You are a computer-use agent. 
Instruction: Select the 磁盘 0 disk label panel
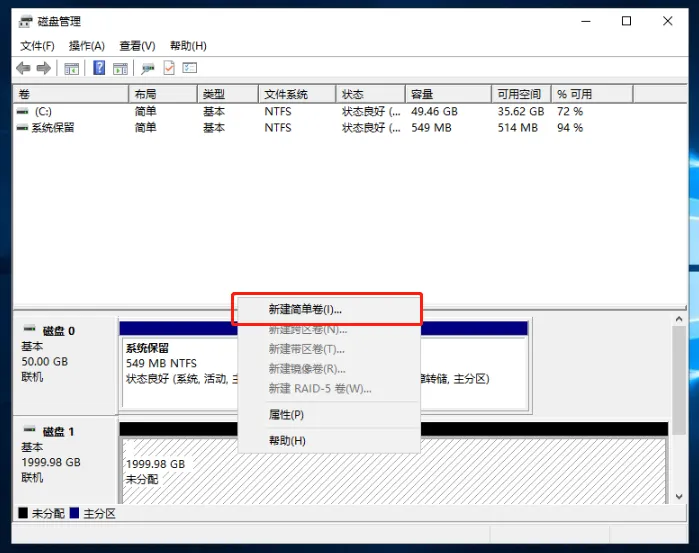(x=65, y=365)
